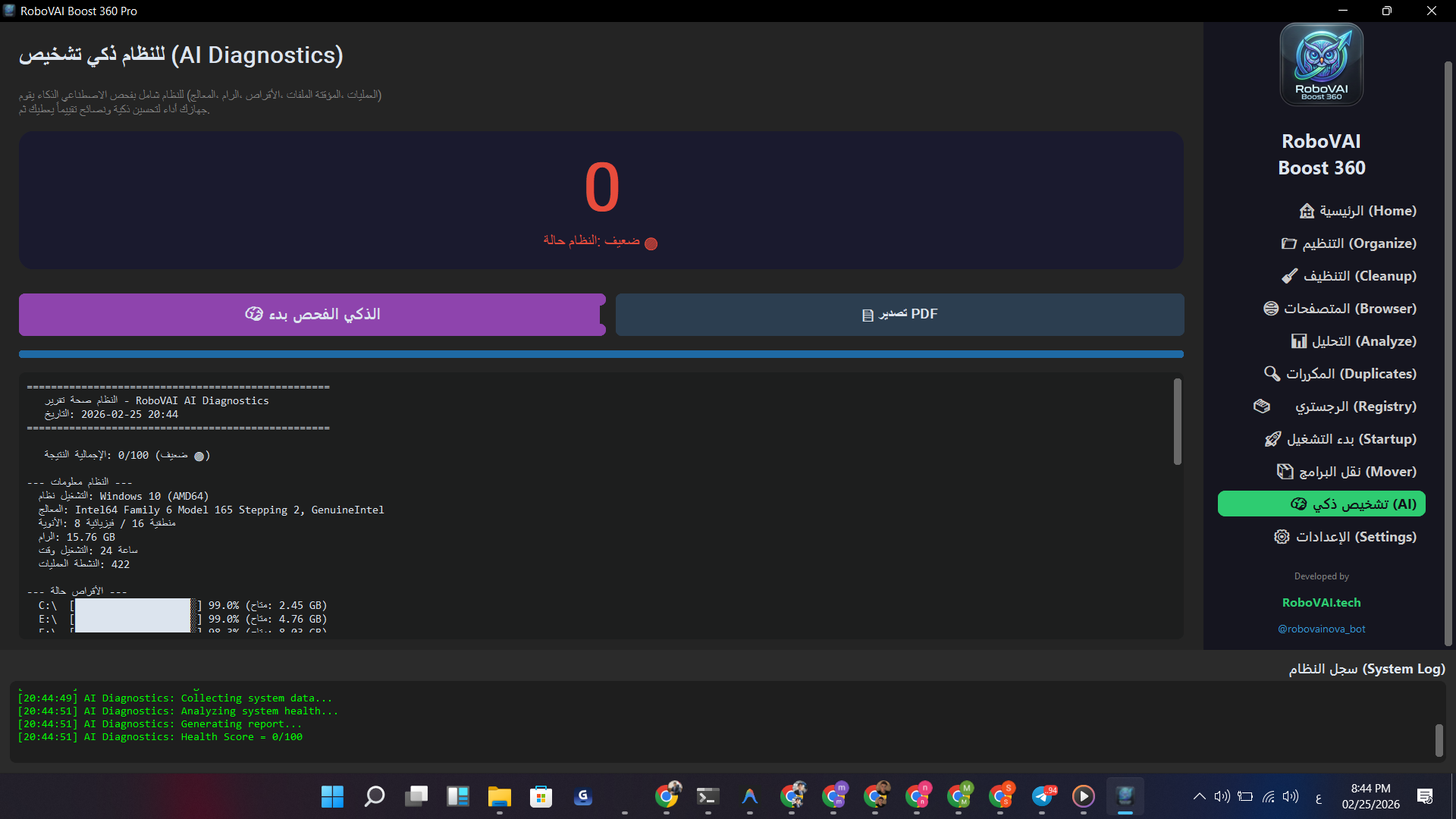Click the blue scan progress bar
Screen dimensions: 1456x819
click(601, 354)
